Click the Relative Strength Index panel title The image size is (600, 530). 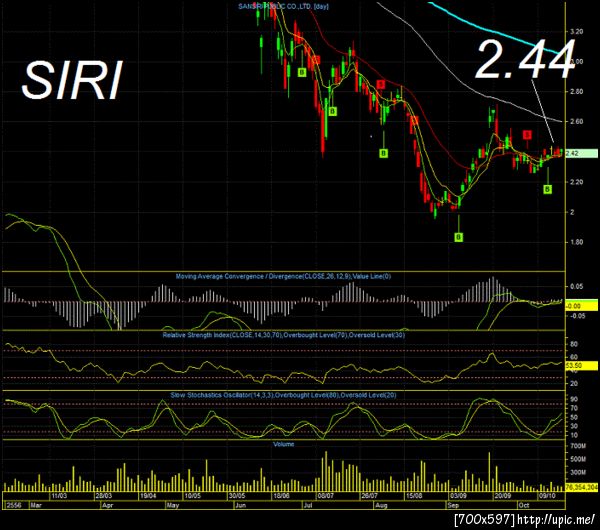(284, 335)
